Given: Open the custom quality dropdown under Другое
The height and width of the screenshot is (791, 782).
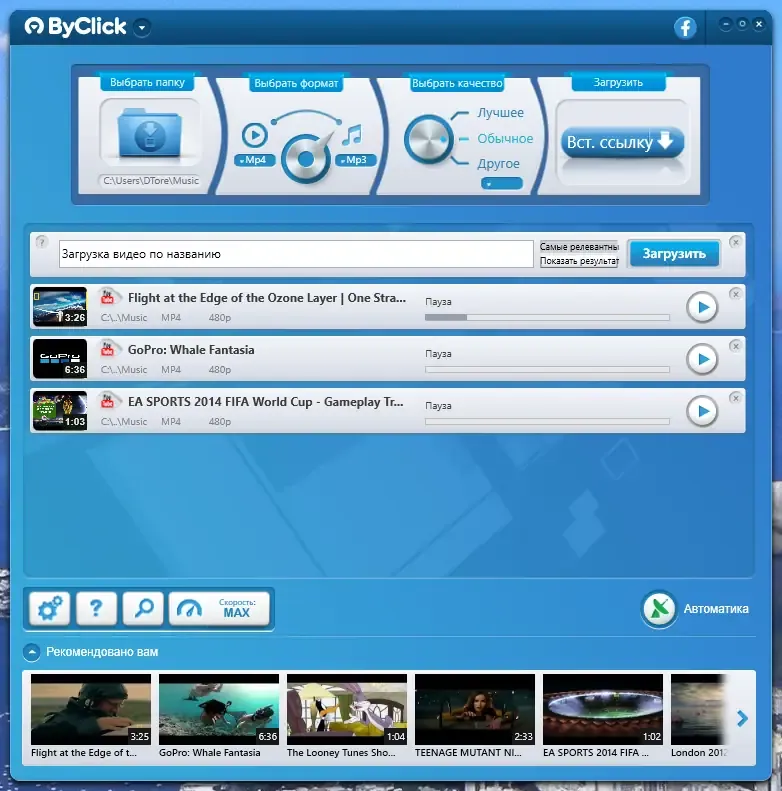Looking at the screenshot, I should [x=501, y=184].
